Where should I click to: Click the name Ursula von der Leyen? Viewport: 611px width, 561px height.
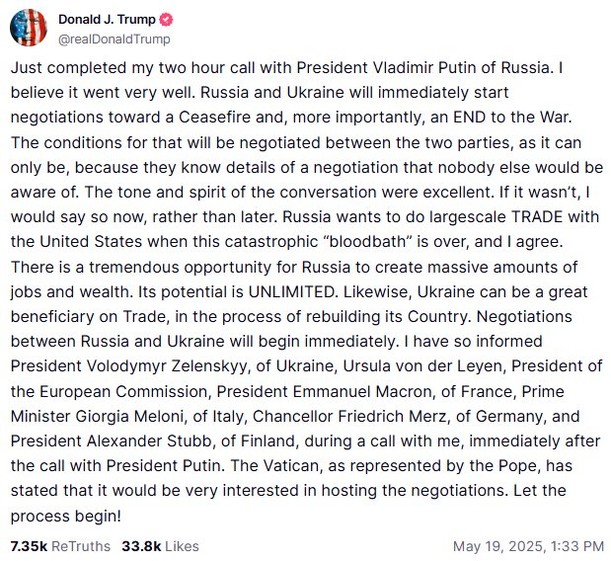click(x=424, y=366)
